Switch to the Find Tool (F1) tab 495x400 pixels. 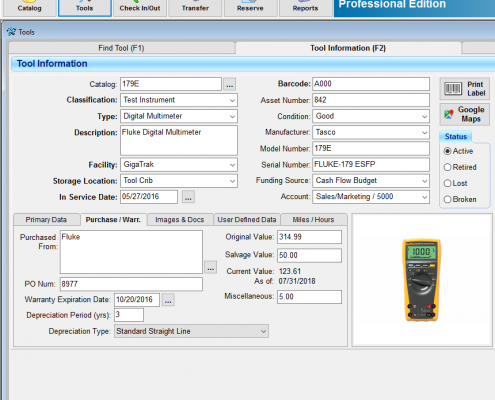[121, 48]
